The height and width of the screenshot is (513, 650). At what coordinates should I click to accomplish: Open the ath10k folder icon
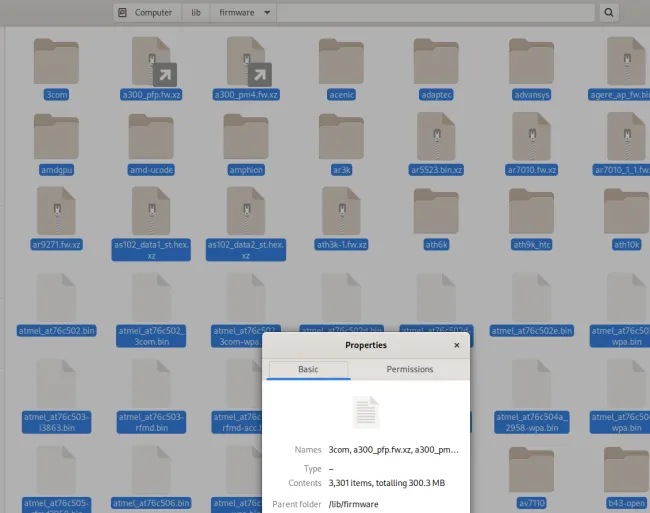[x=626, y=211]
